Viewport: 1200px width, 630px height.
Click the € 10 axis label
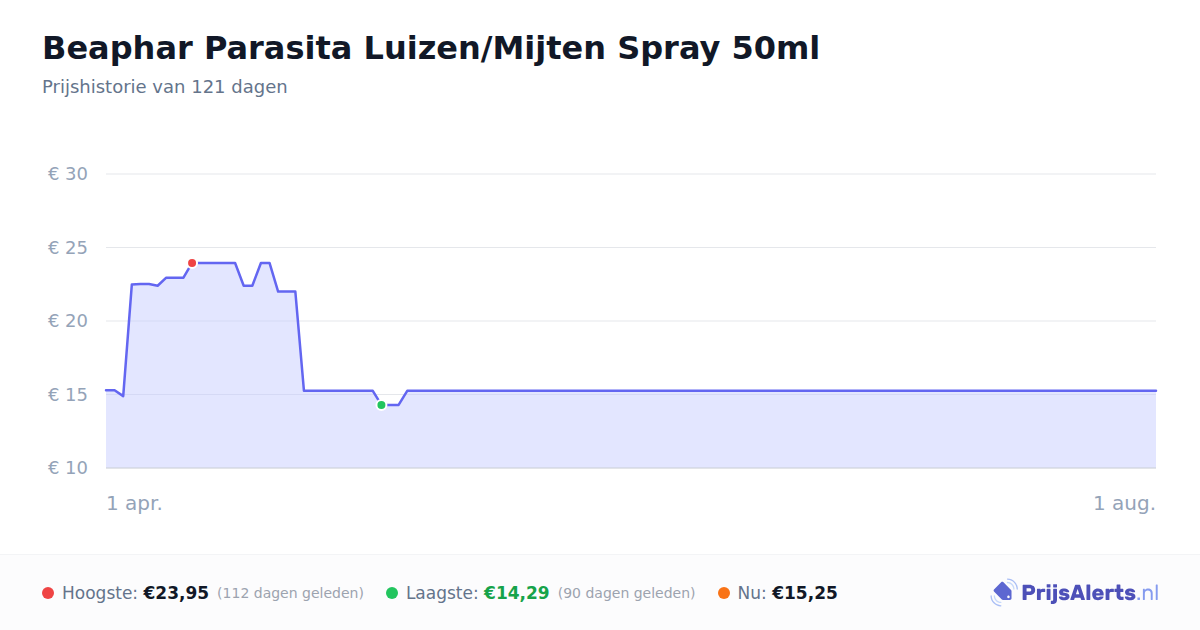coord(68,468)
